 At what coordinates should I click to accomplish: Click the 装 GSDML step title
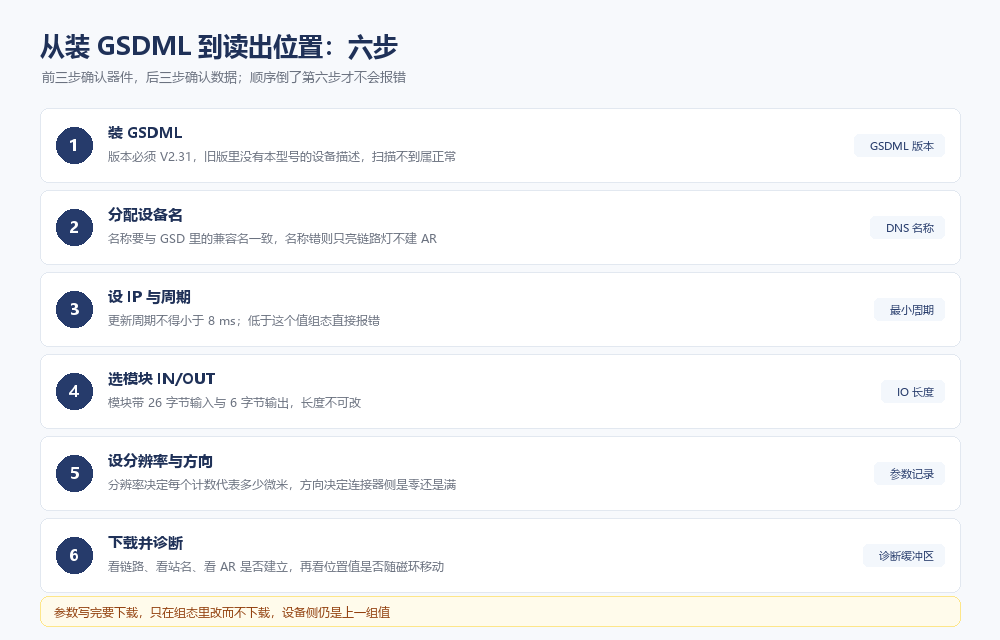(145, 133)
